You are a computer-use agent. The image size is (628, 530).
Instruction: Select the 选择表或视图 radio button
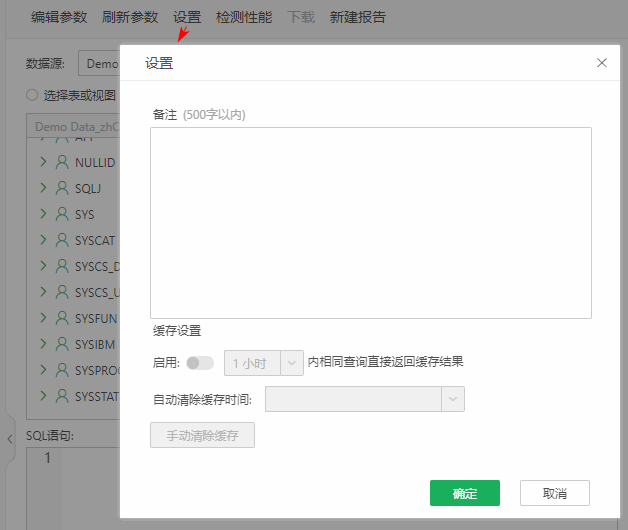click(x=32, y=95)
